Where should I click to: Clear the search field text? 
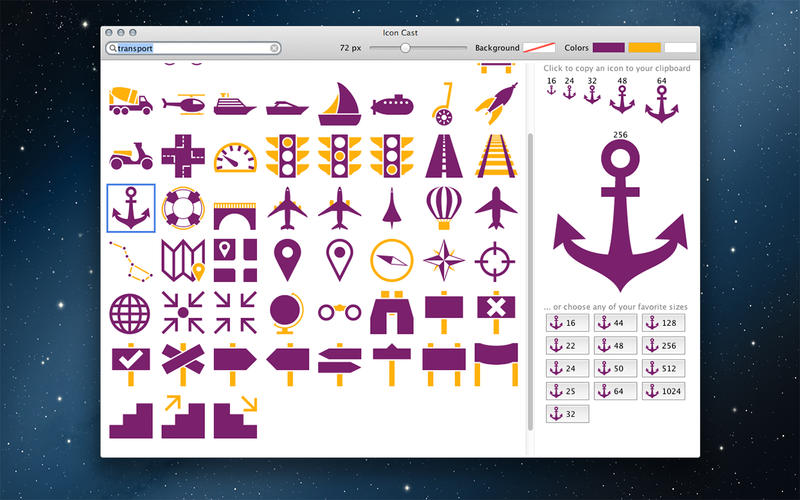coord(274,48)
